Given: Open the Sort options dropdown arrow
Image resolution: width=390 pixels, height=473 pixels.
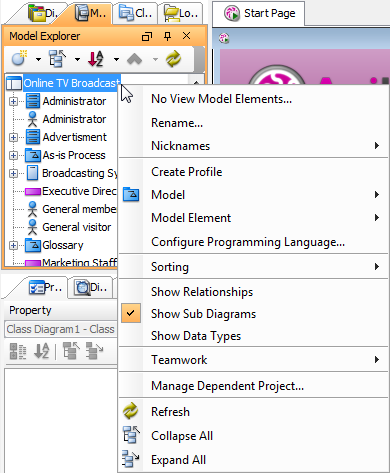Looking at the screenshot, I should click(116, 60).
